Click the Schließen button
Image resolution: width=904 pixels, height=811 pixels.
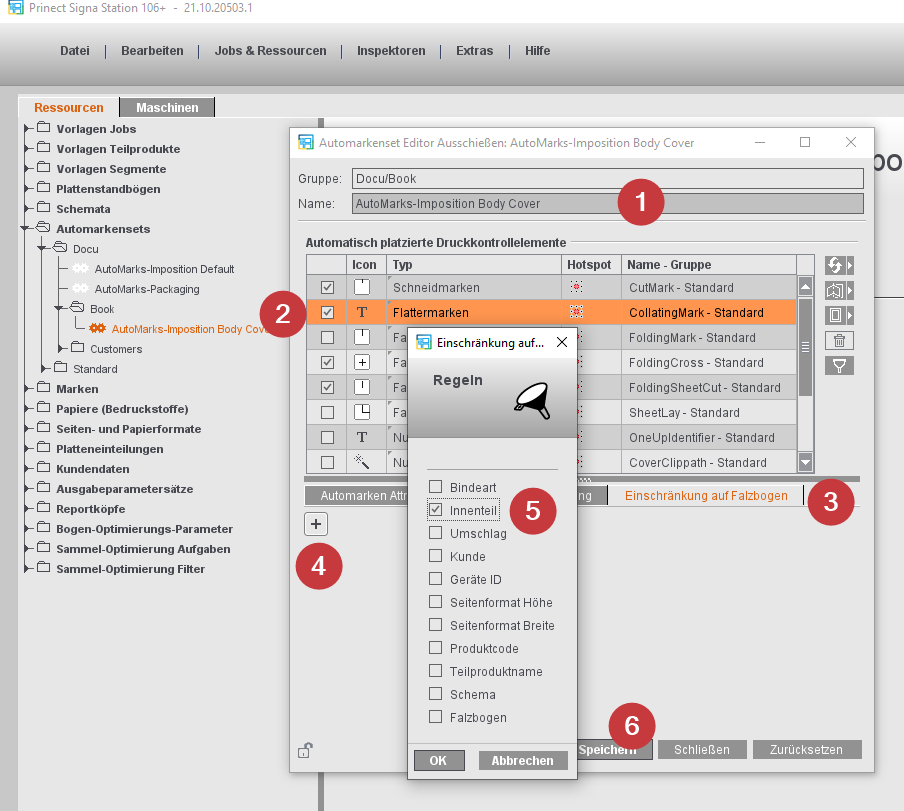tap(702, 749)
